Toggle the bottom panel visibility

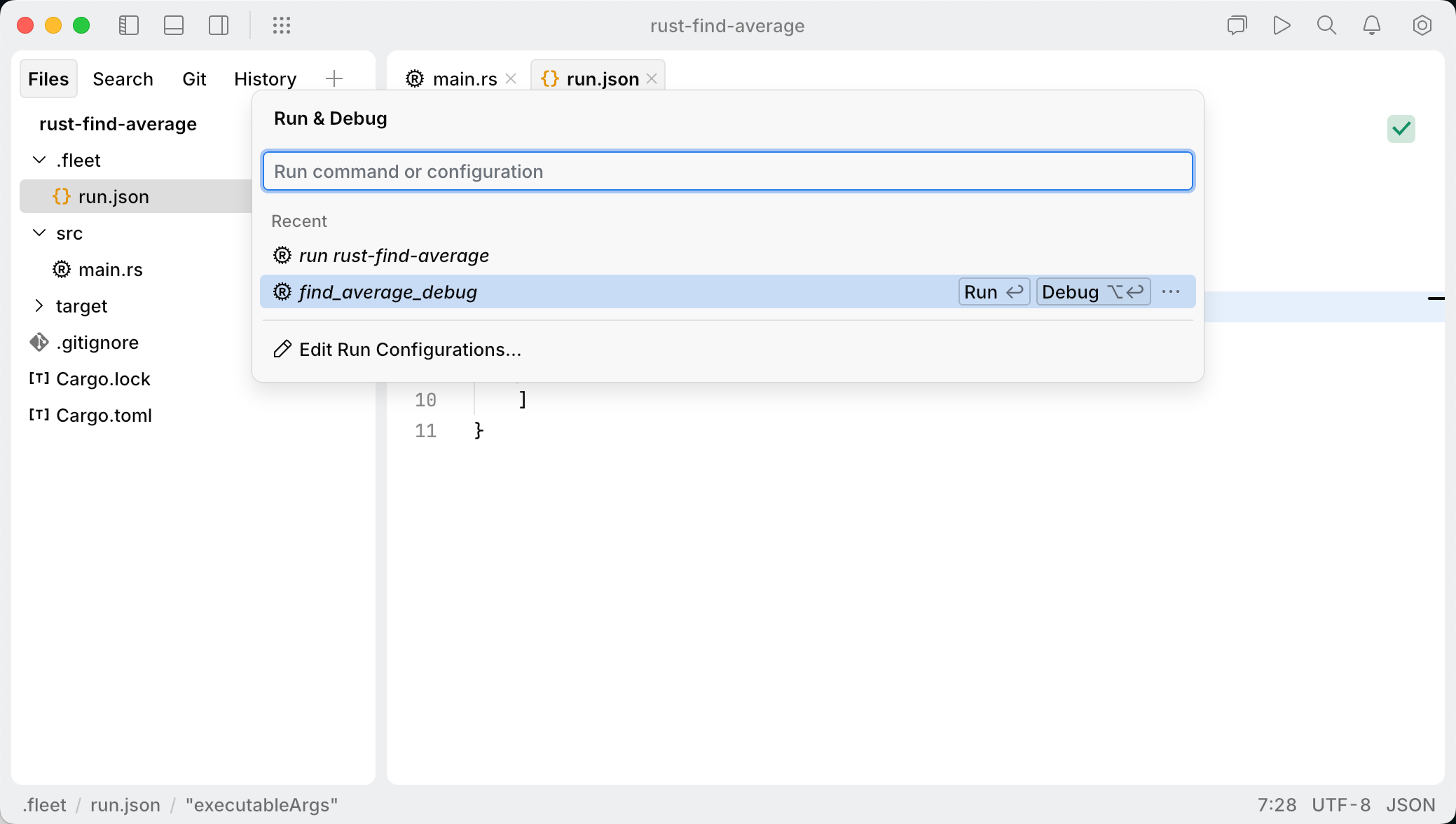[174, 25]
